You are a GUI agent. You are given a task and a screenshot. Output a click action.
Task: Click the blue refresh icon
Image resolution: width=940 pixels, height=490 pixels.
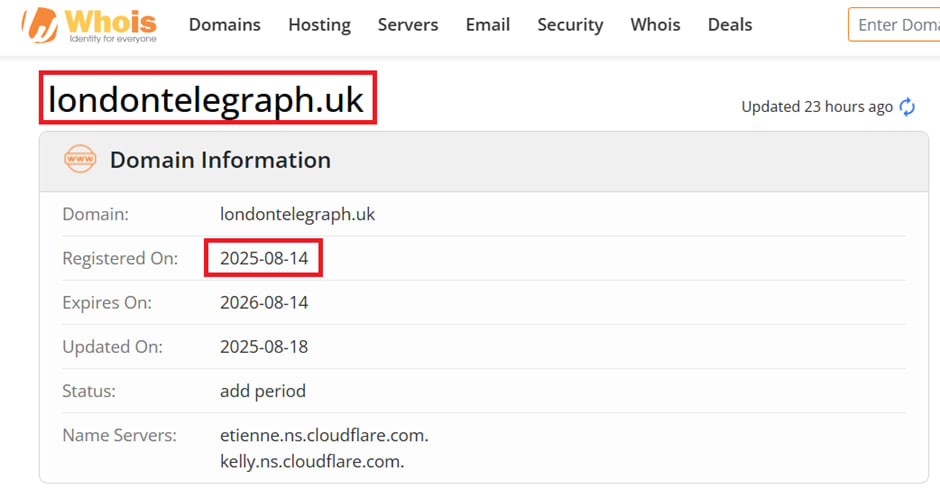[907, 107]
